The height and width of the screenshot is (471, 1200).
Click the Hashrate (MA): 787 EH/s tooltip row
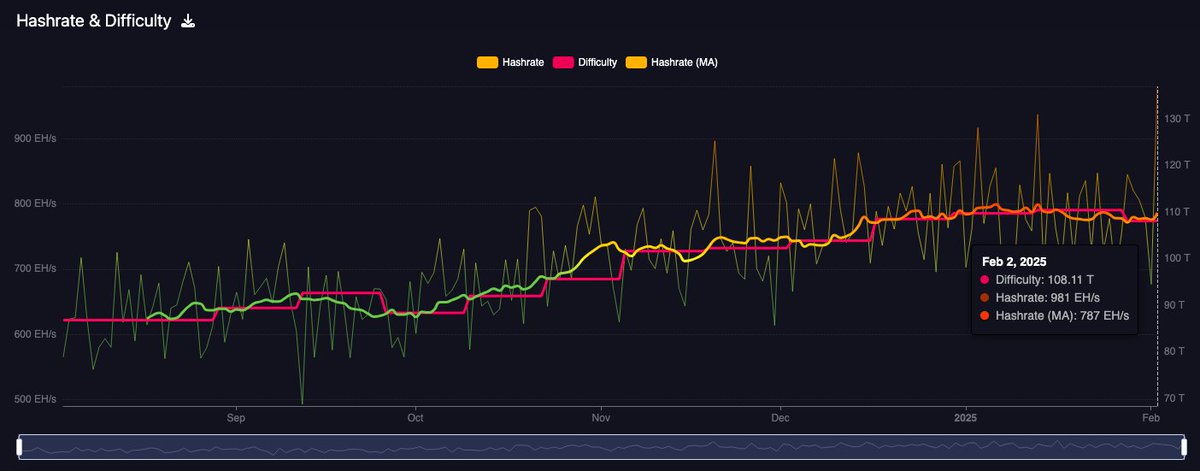pyautogui.click(x=1055, y=315)
